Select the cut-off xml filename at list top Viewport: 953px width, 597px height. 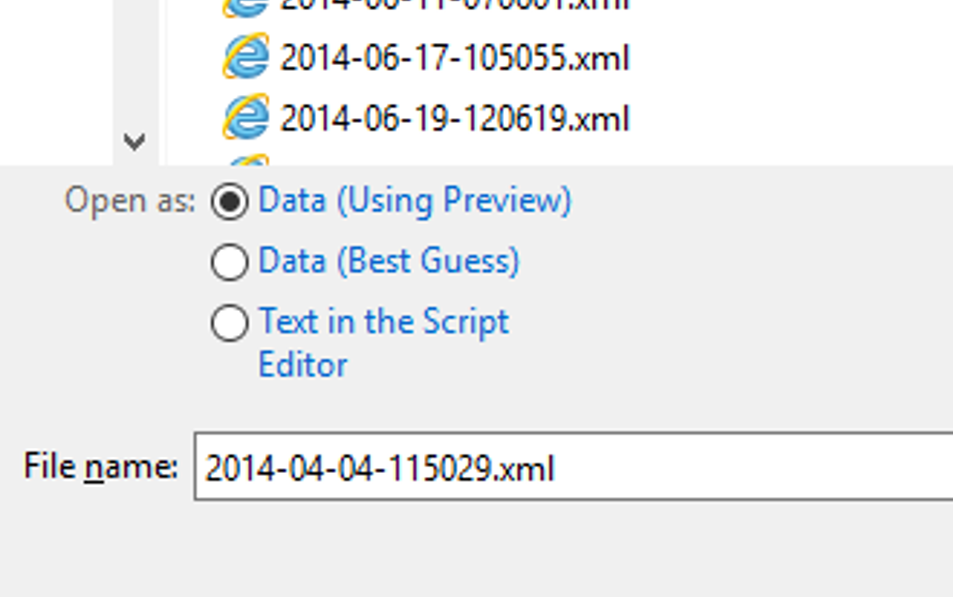pos(454,5)
